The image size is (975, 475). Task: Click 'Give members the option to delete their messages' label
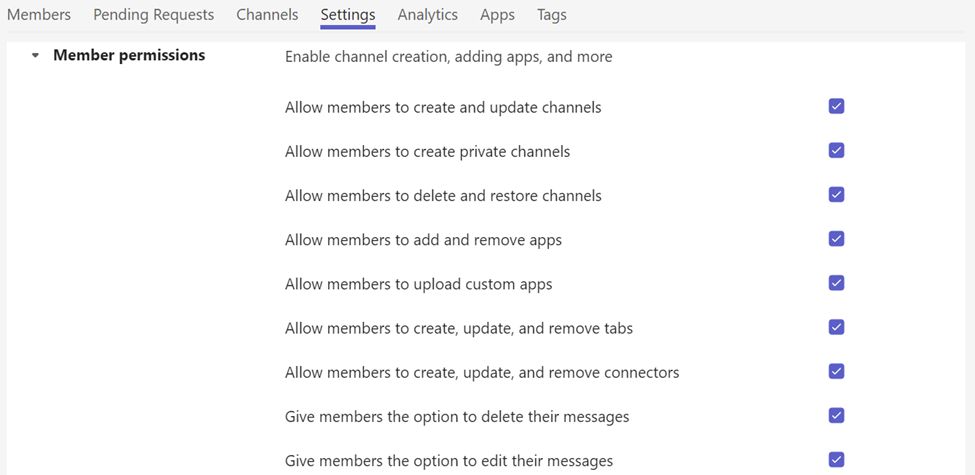(457, 417)
